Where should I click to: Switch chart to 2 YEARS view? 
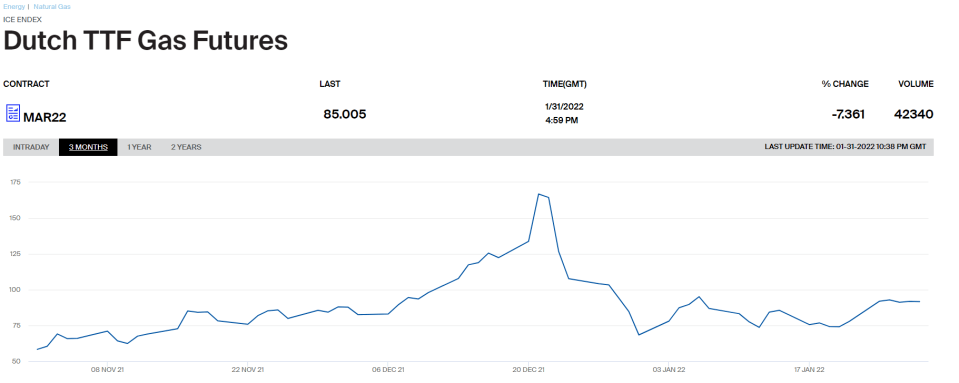(x=186, y=147)
